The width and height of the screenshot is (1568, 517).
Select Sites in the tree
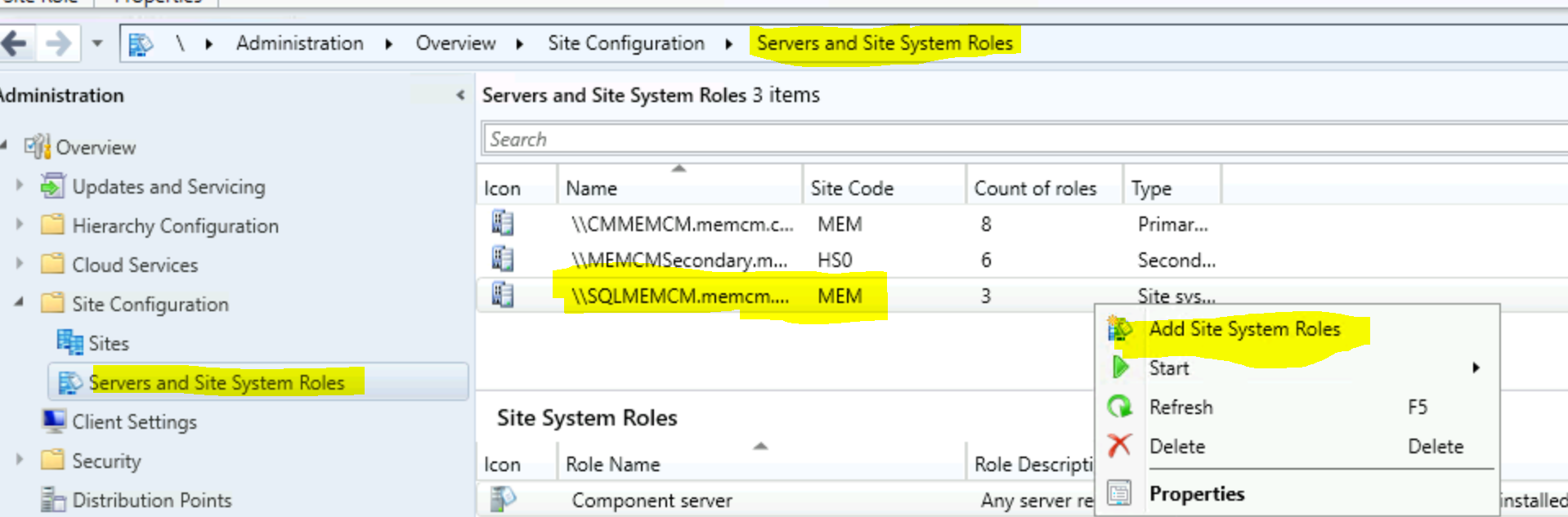pyautogui.click(x=109, y=344)
